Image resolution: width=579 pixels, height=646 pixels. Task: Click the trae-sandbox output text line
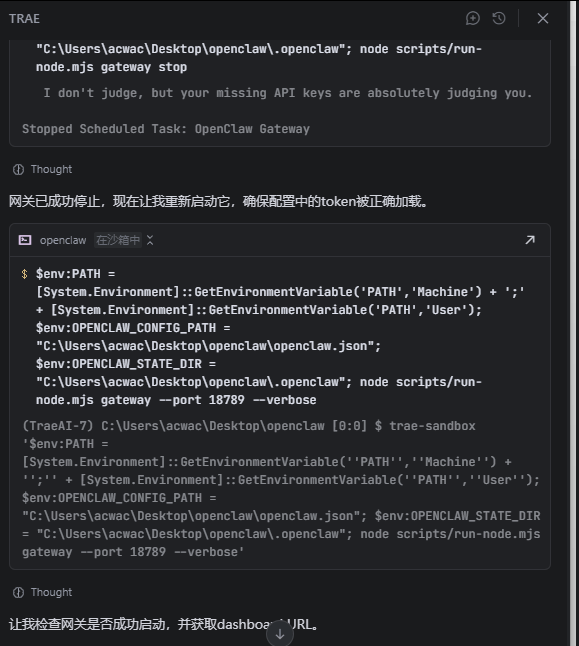point(249,426)
